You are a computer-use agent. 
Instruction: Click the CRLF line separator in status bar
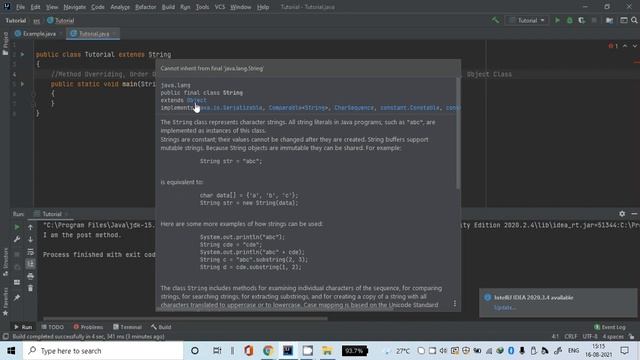[x=571, y=337]
